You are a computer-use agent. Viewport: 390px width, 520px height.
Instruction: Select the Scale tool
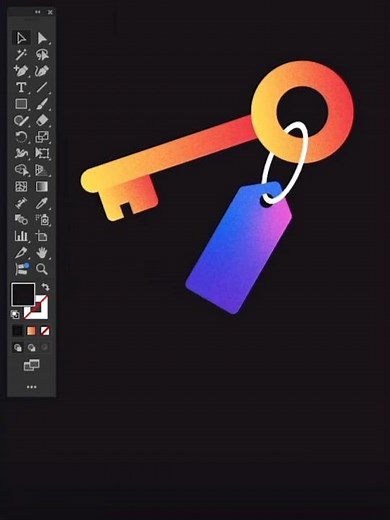(42, 137)
